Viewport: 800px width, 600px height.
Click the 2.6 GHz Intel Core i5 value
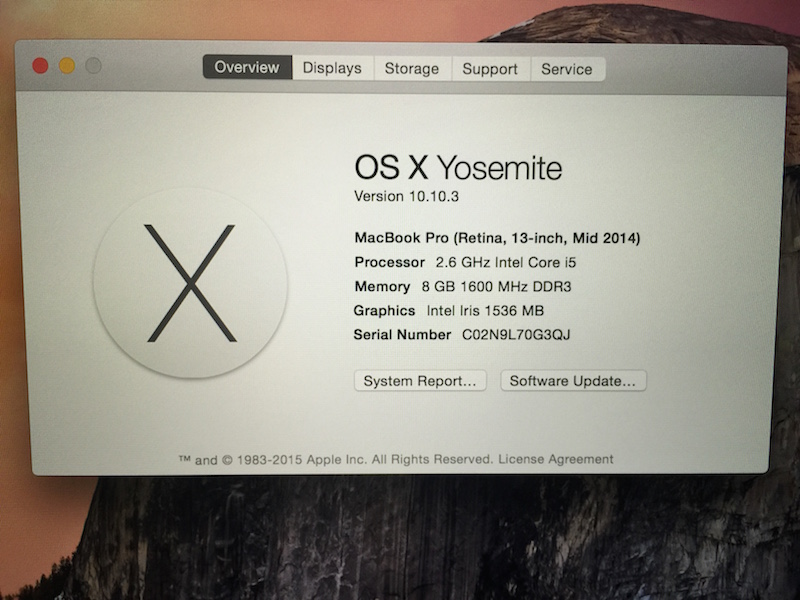pos(506,262)
